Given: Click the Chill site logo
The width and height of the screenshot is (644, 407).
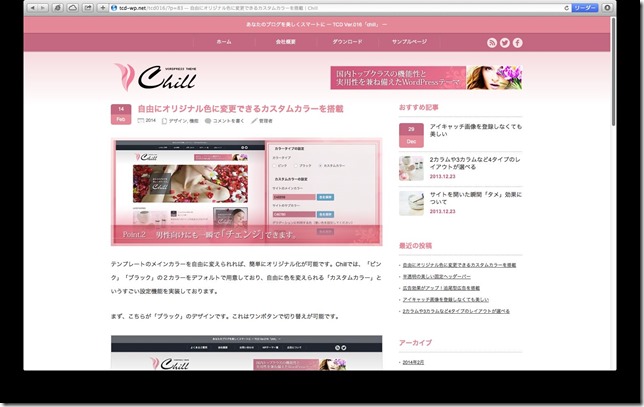Looking at the screenshot, I should (x=155, y=77).
